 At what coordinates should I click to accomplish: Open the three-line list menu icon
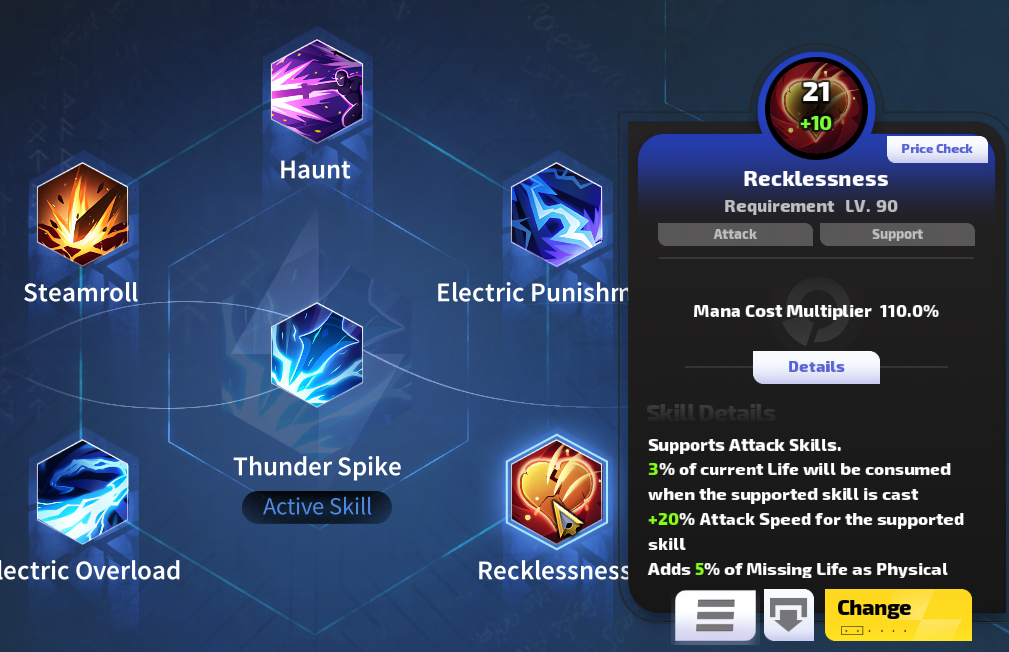[715, 615]
